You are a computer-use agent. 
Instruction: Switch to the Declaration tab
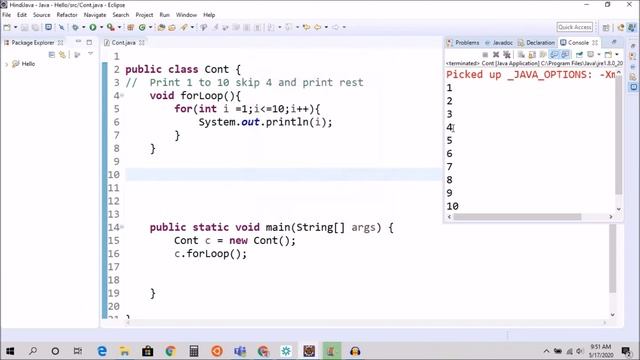pos(536,42)
